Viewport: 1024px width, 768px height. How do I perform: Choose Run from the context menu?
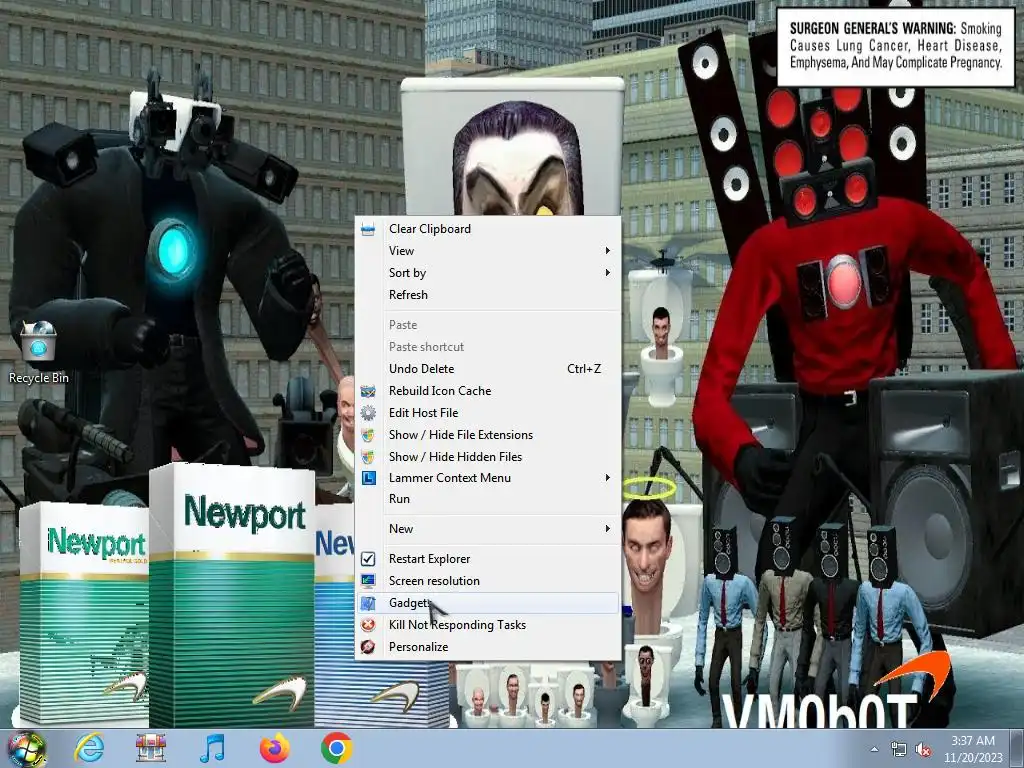pos(488,499)
